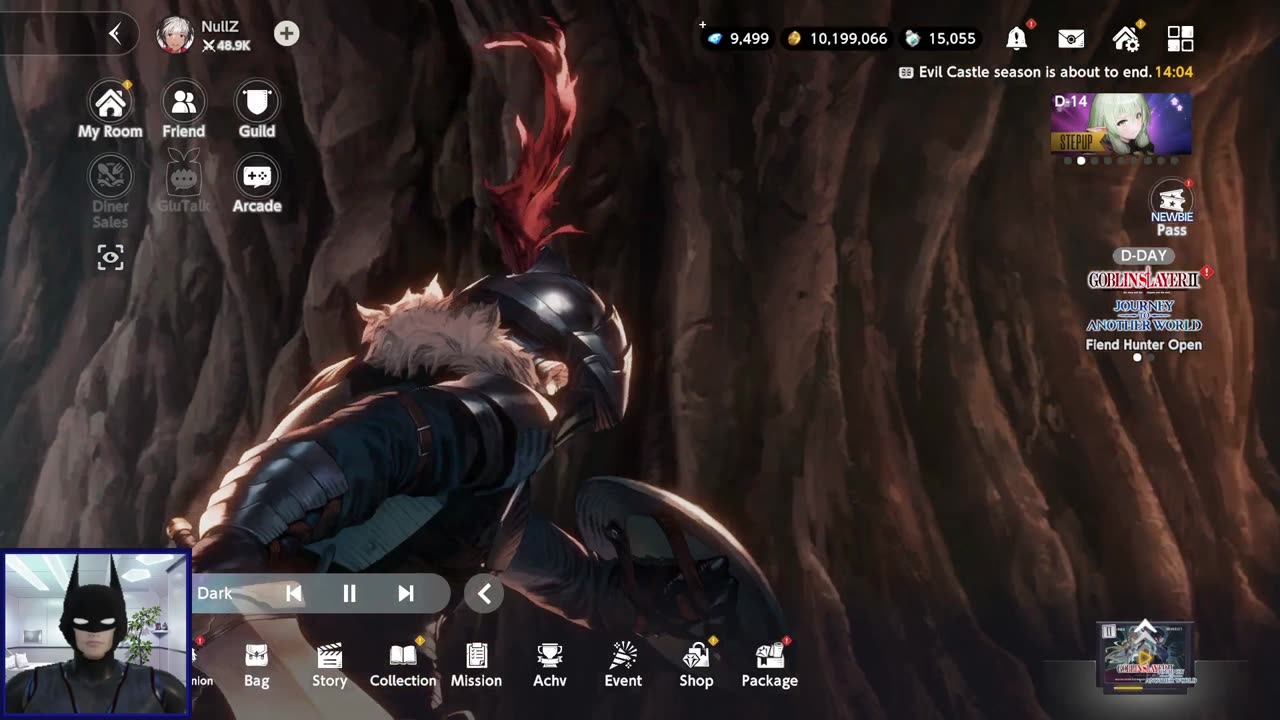Skip to previous music track
Screen dimensions: 1280x720
294,593
